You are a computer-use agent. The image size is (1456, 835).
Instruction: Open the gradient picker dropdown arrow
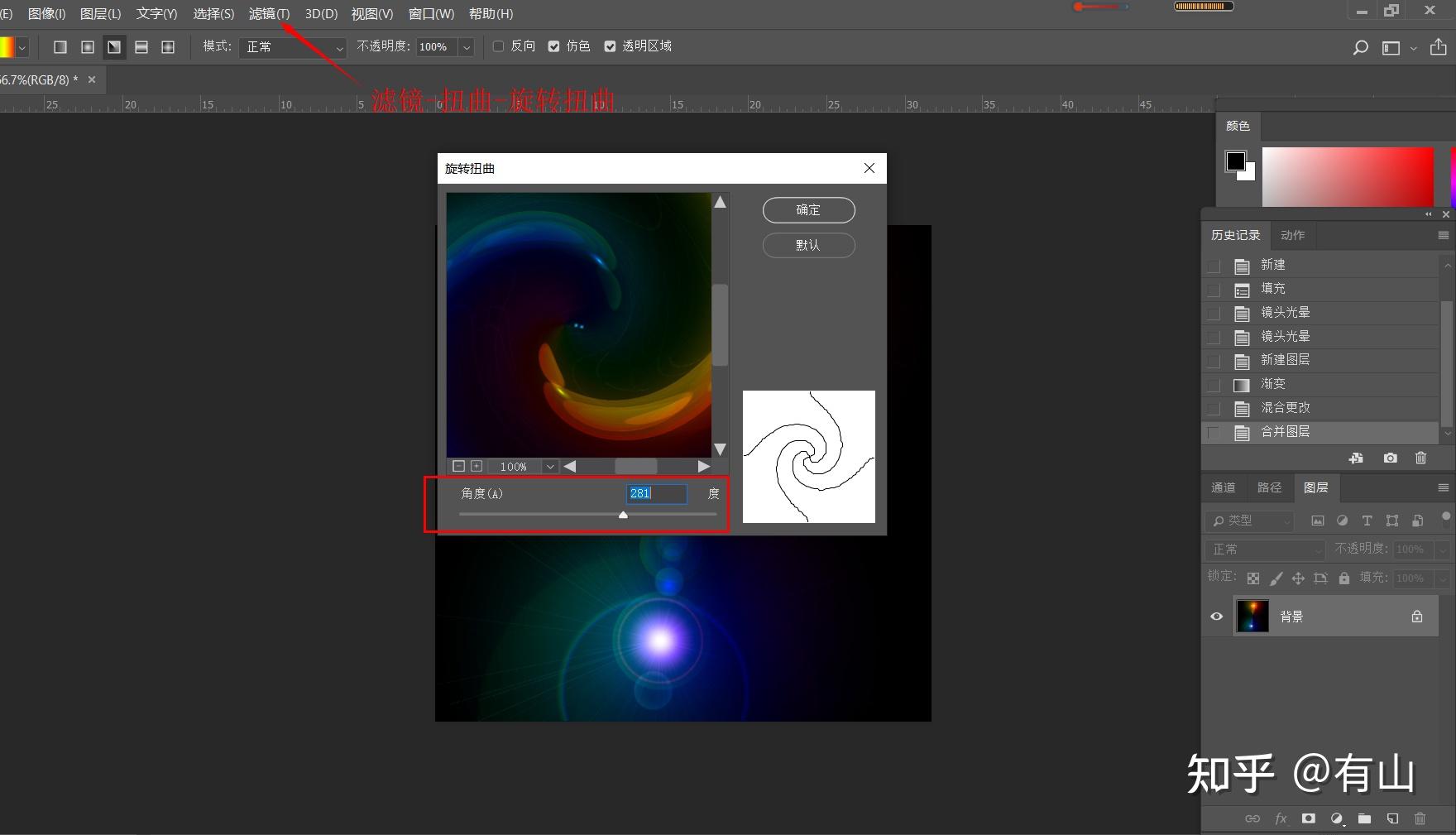point(22,47)
